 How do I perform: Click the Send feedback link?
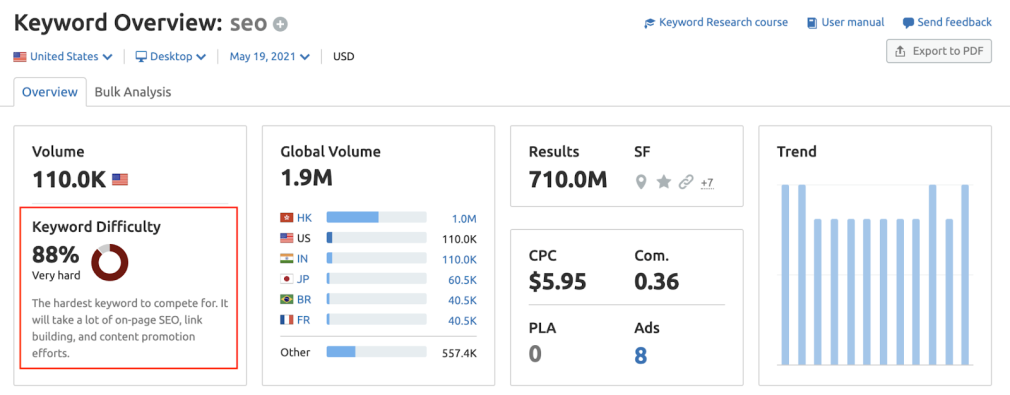pos(947,23)
